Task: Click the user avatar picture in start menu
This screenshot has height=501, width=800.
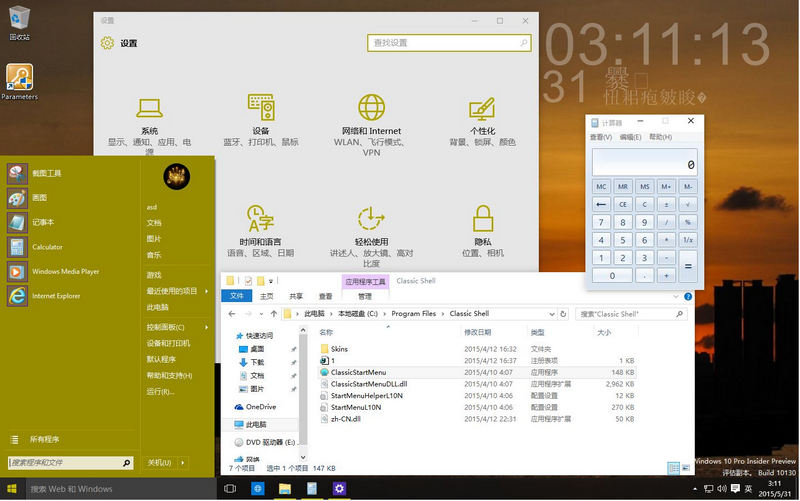Action: [177, 177]
